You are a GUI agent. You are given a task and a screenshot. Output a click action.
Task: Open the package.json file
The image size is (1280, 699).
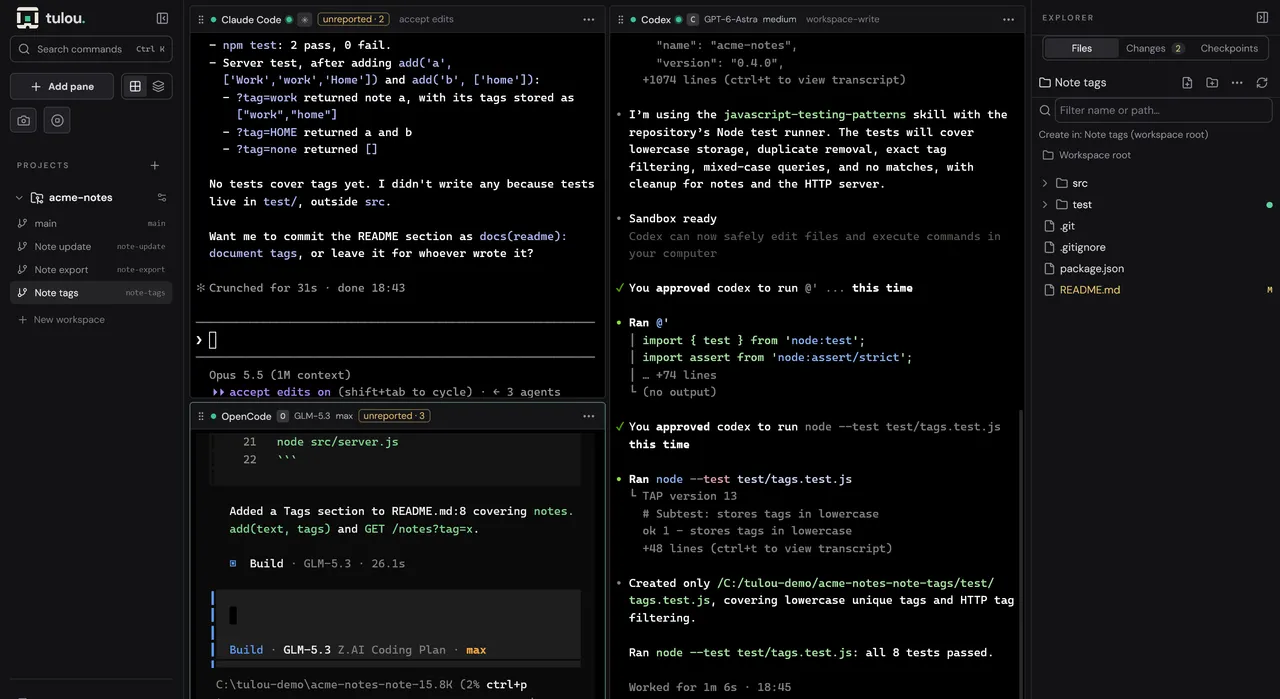pos(1155,268)
